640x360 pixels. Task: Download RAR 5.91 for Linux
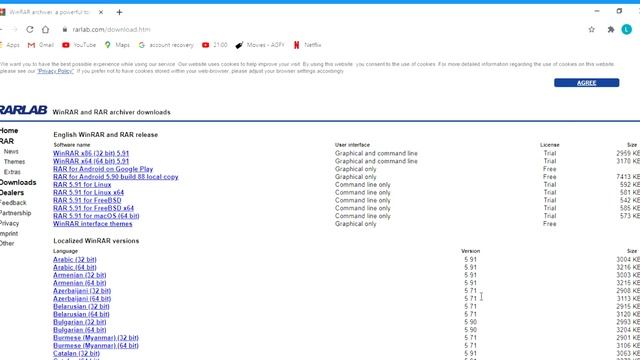[x=82, y=184]
